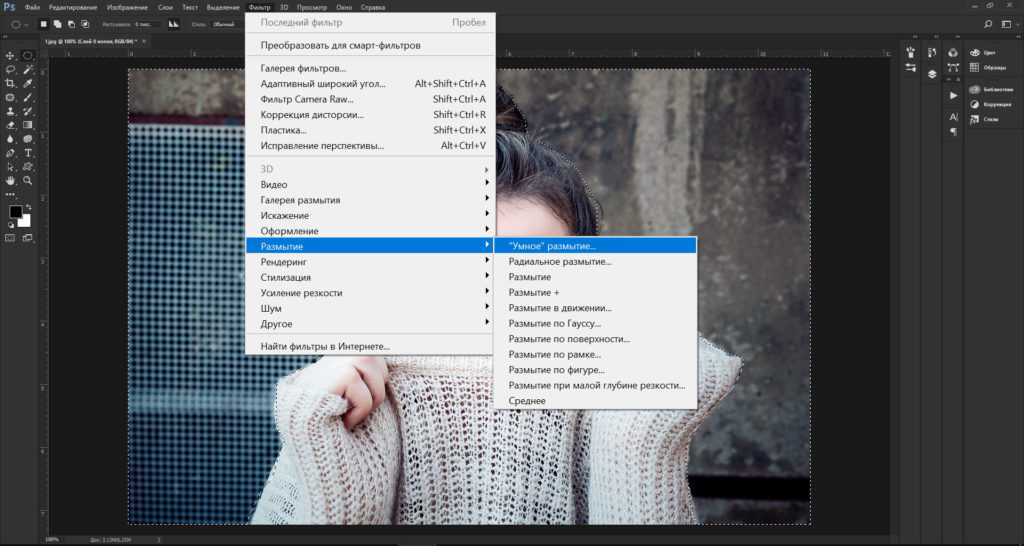The width and height of the screenshot is (1024, 546).
Task: Open the Слои menu
Action: 165,7
